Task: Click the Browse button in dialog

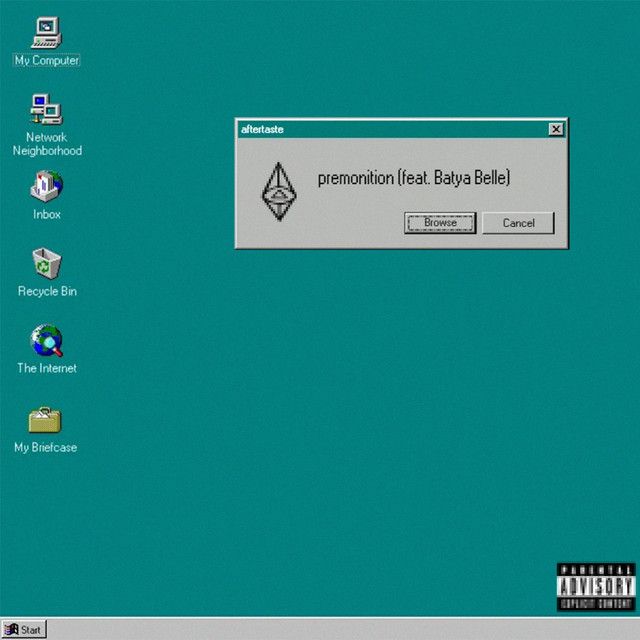Action: click(440, 223)
